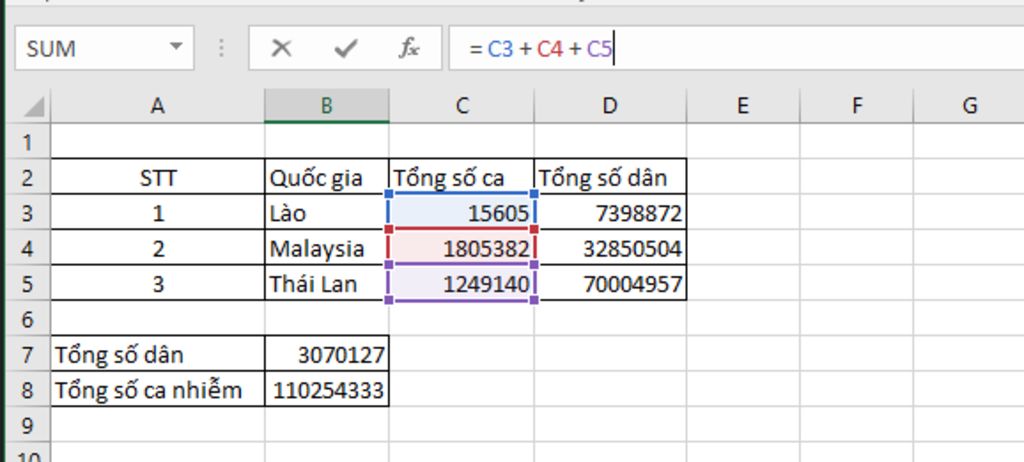Click STT cell with number 3
The width and height of the screenshot is (1024, 462).
point(157,283)
